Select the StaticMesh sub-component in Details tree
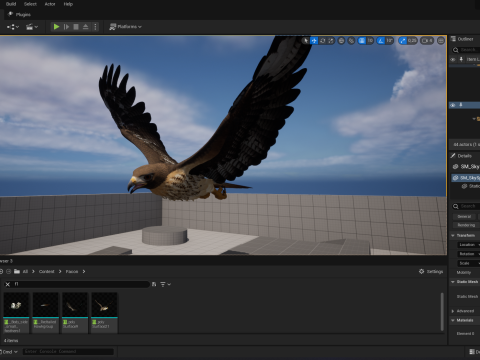This screenshot has width=480, height=360. 471,186
